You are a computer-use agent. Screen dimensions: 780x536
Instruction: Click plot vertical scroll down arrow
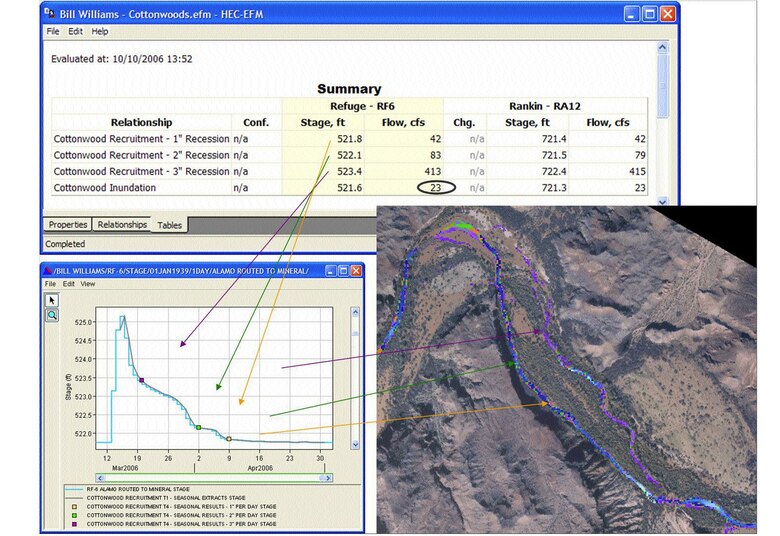tap(355, 444)
